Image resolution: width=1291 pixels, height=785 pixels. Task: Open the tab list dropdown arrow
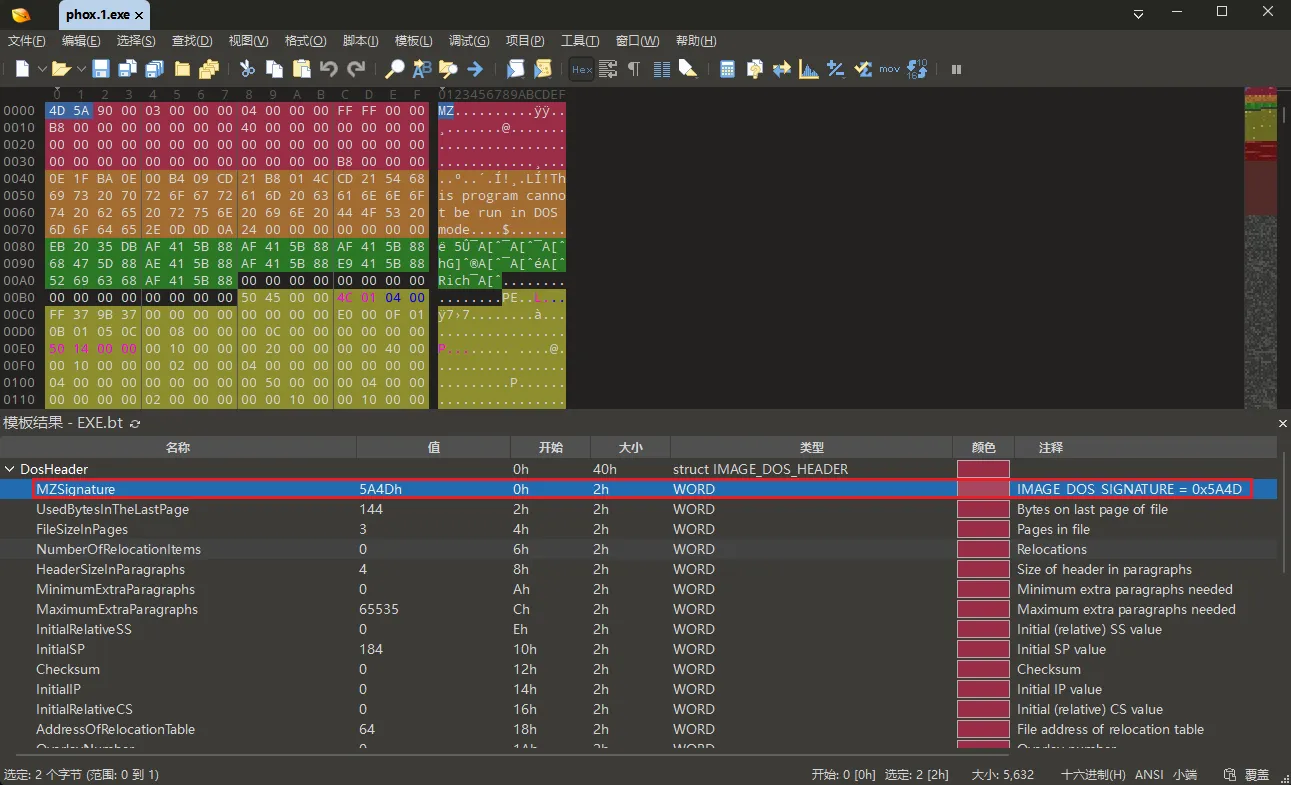click(1139, 15)
